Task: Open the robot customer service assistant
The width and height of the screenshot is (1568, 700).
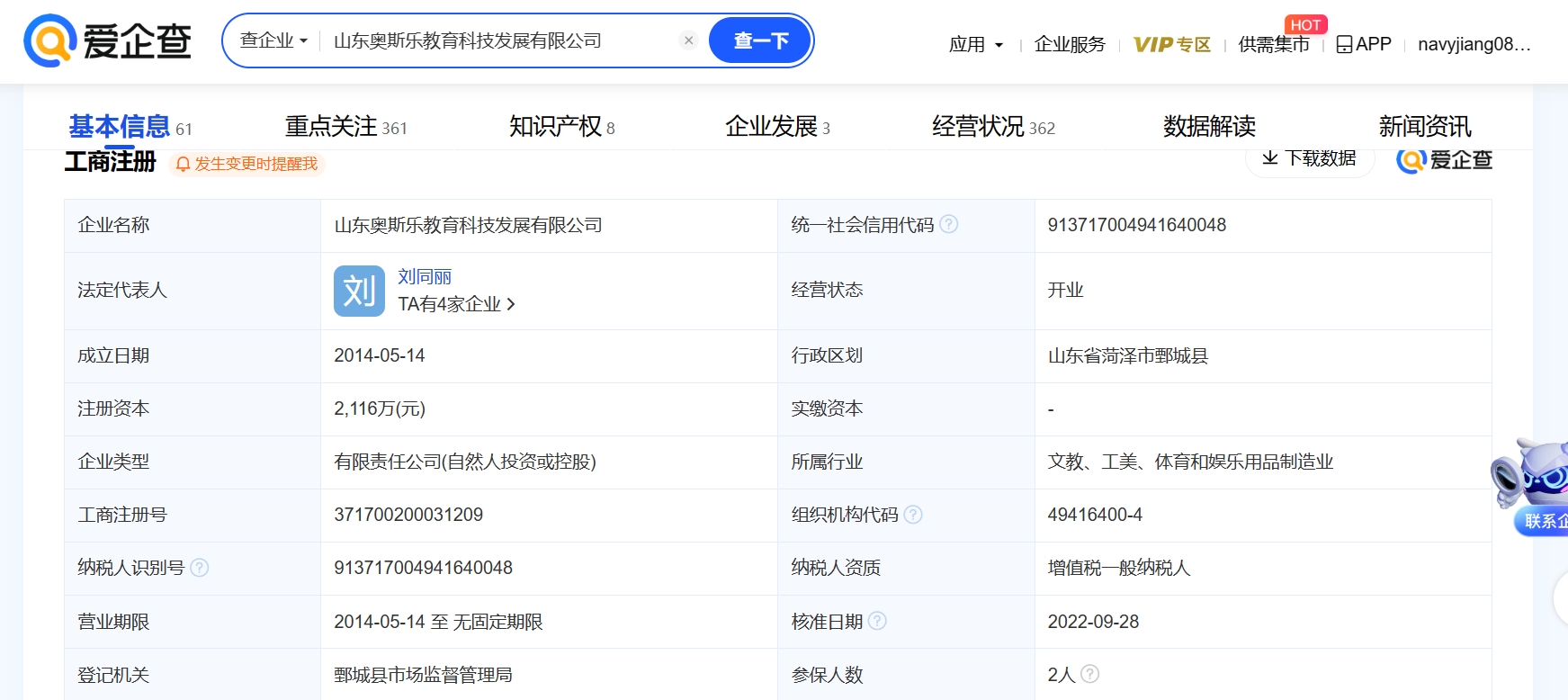Action: 1532,487
